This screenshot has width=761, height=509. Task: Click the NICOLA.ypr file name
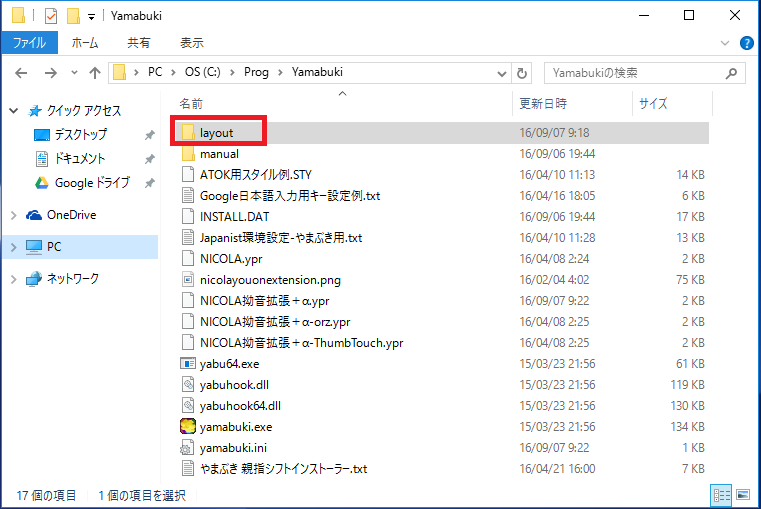tap(231, 259)
